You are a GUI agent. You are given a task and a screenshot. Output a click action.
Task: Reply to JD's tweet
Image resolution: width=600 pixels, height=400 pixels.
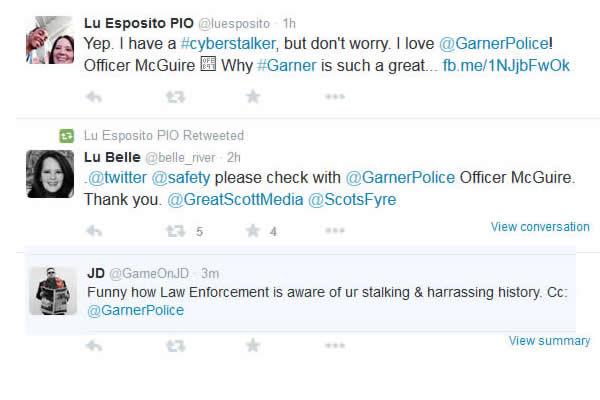point(94,346)
